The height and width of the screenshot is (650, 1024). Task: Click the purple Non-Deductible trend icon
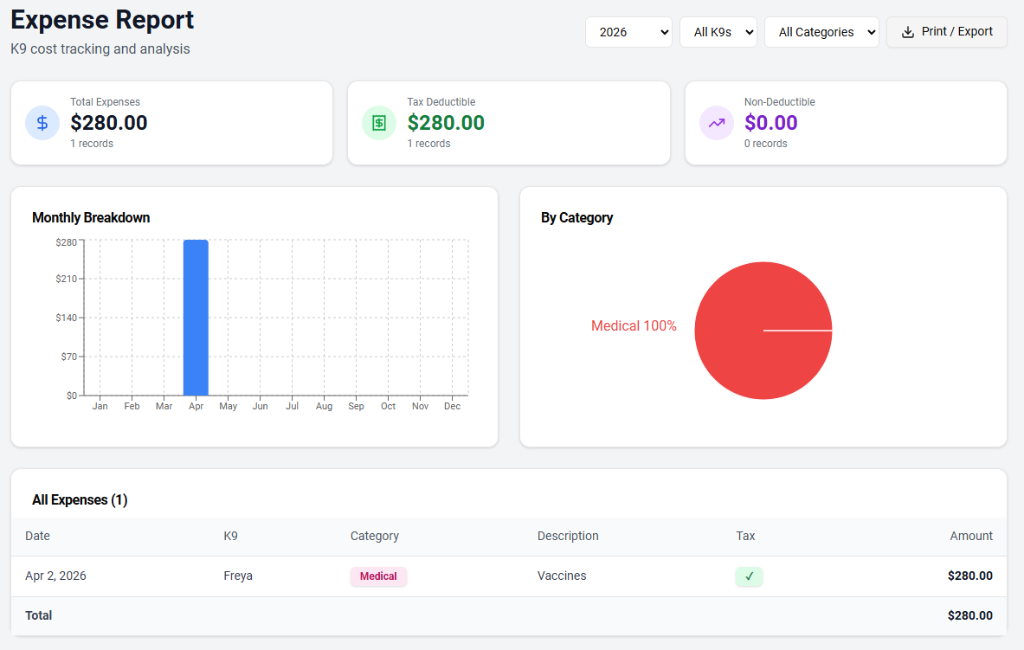(x=716, y=123)
